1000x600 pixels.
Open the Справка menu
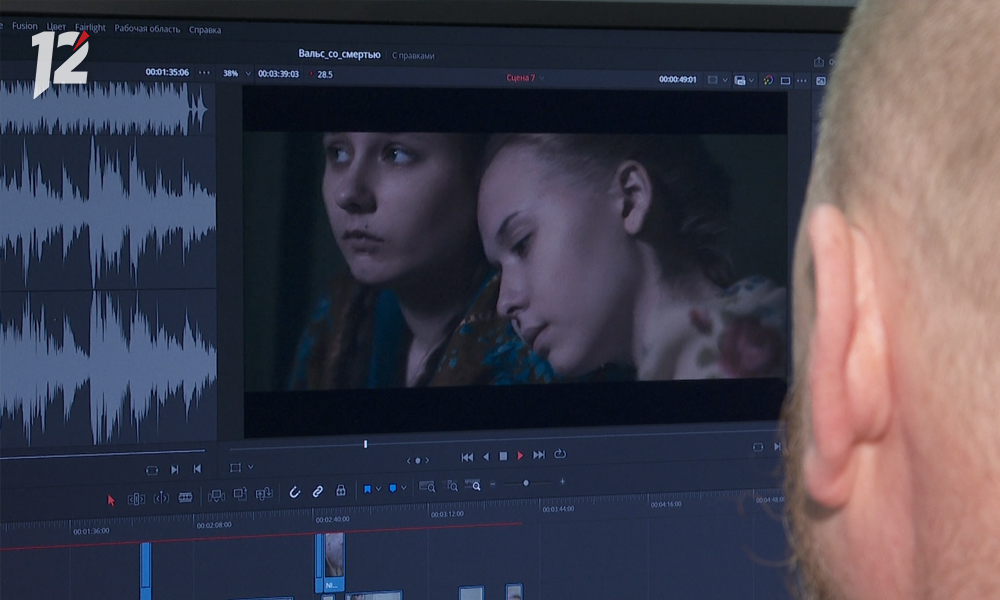click(x=205, y=29)
